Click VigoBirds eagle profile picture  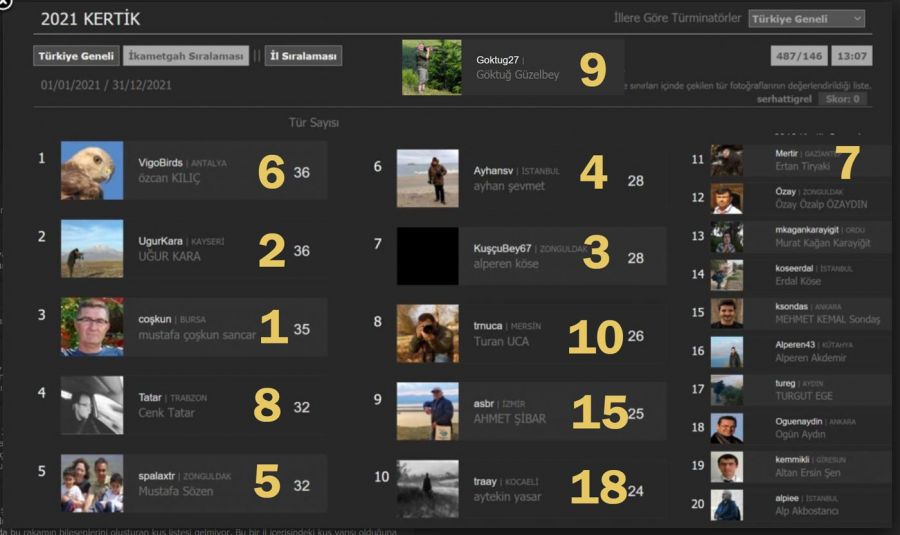pyautogui.click(x=92, y=170)
